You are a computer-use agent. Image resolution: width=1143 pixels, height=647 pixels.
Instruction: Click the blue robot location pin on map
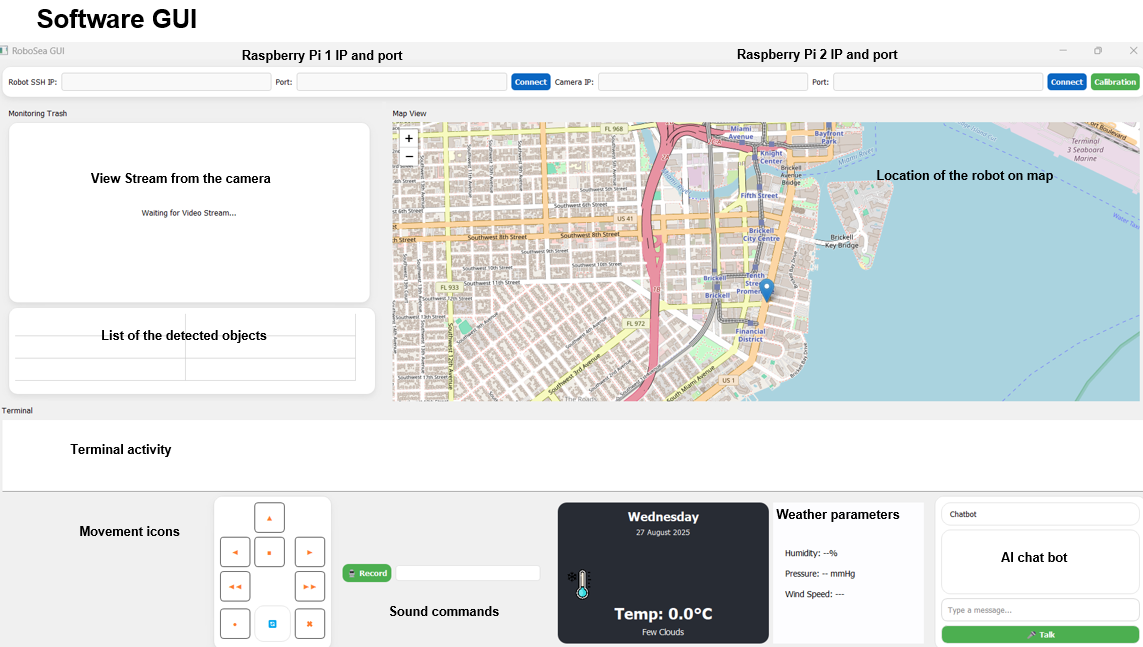[766, 288]
